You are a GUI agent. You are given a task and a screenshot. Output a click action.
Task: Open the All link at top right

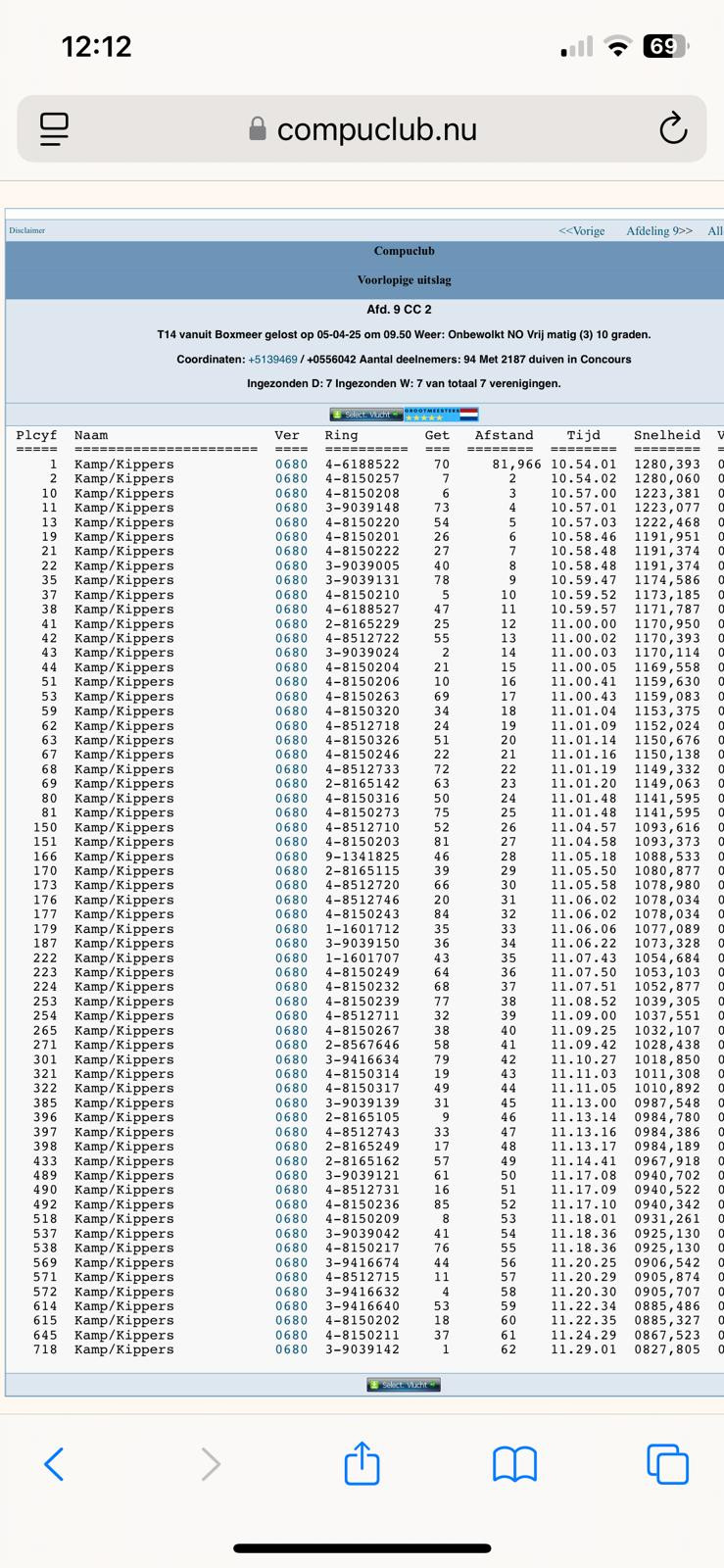[x=714, y=231]
